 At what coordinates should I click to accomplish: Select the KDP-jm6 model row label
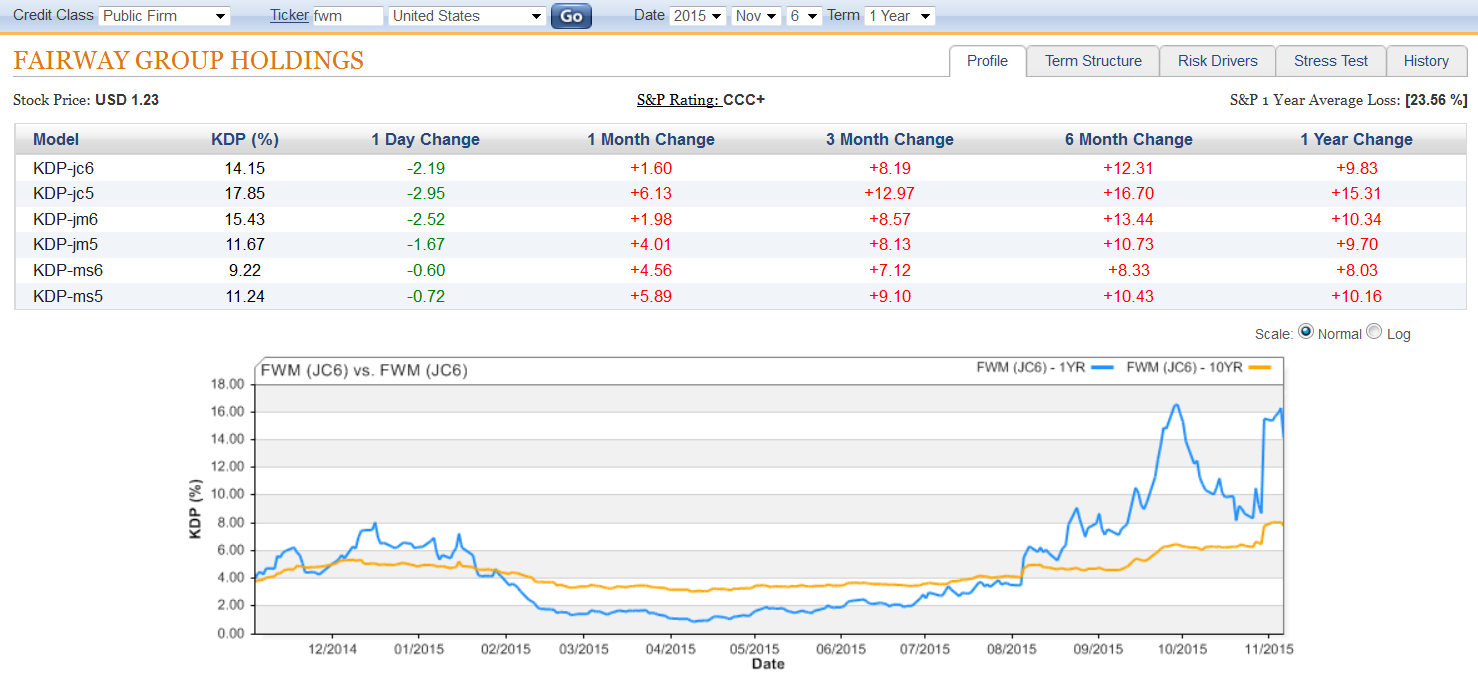tap(66, 219)
